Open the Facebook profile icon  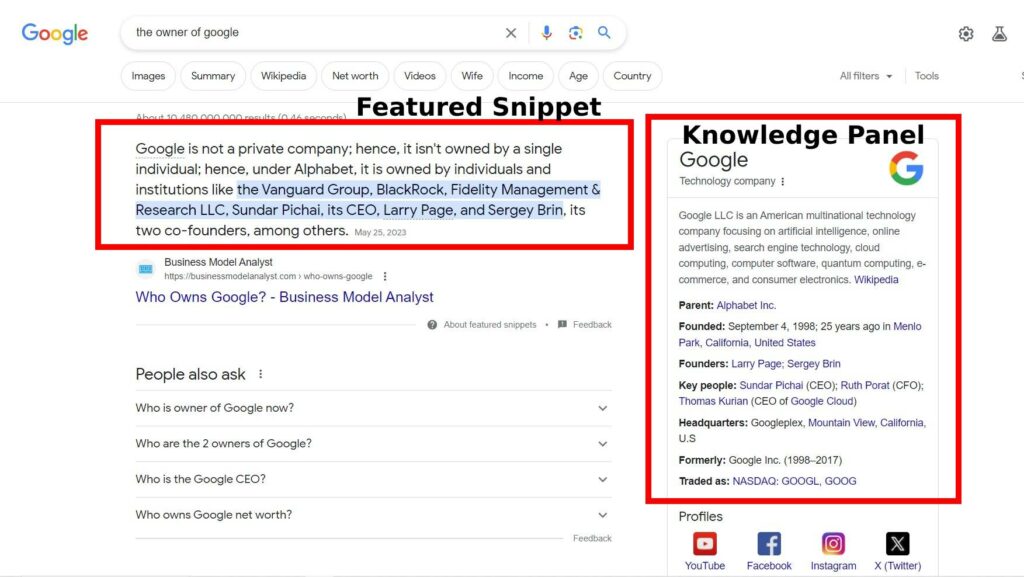click(x=769, y=543)
